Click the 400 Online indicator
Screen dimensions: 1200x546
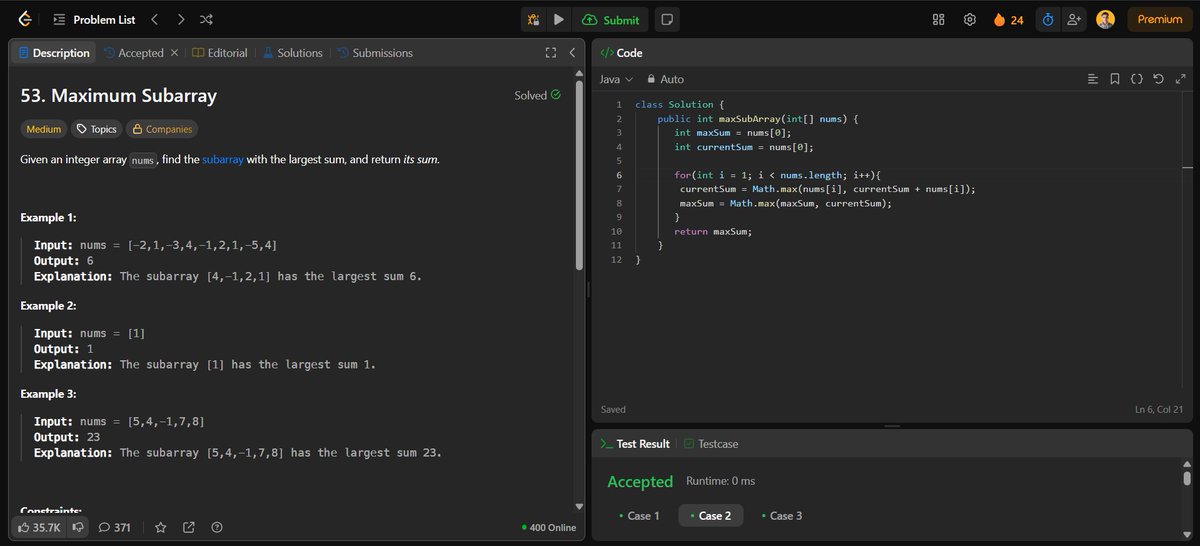[x=549, y=527]
